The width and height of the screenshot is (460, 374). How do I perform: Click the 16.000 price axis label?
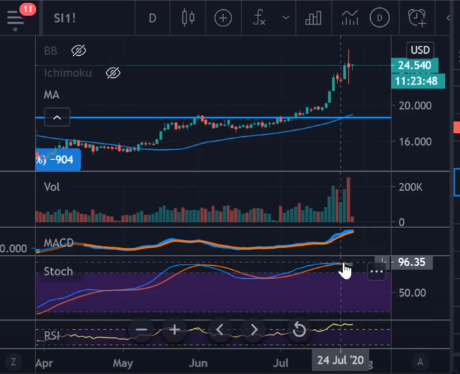pyautogui.click(x=415, y=142)
